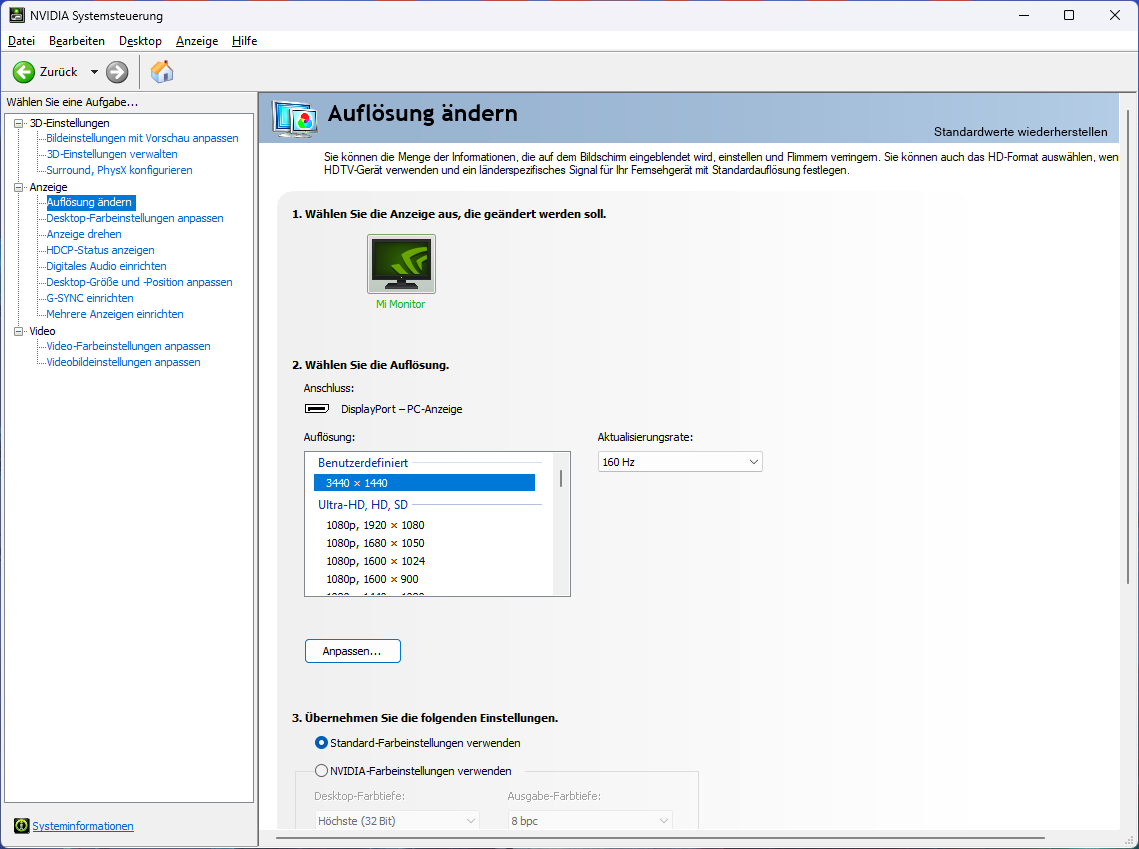Image resolution: width=1139 pixels, height=849 pixels.
Task: Minimize the NVIDIA Systemsteuerung window
Action: (x=1024, y=15)
